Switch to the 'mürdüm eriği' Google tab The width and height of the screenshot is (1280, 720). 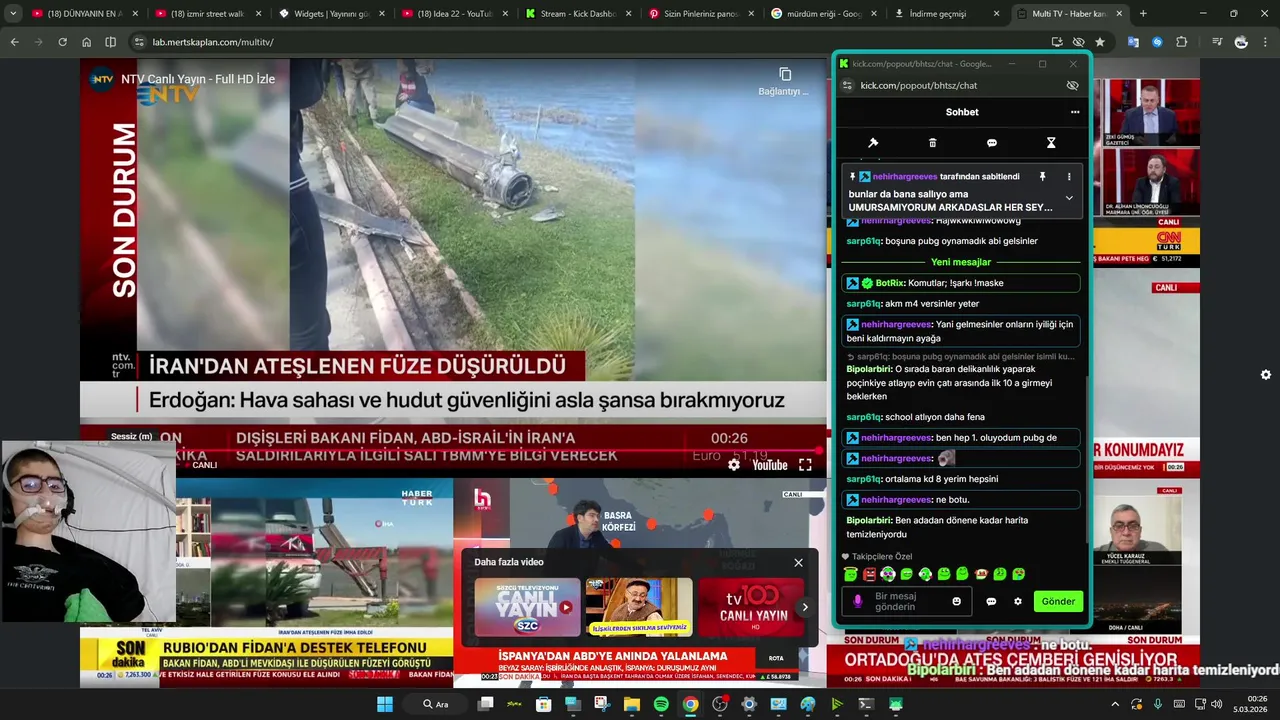click(824, 14)
